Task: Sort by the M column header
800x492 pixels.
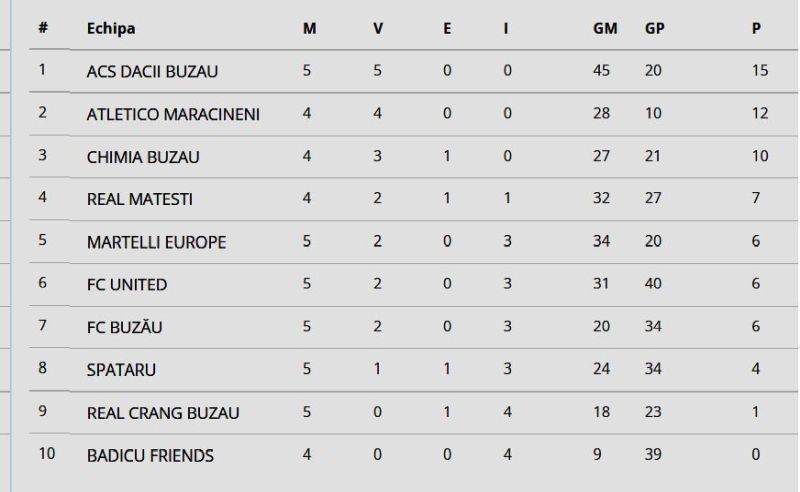Action: [309, 28]
